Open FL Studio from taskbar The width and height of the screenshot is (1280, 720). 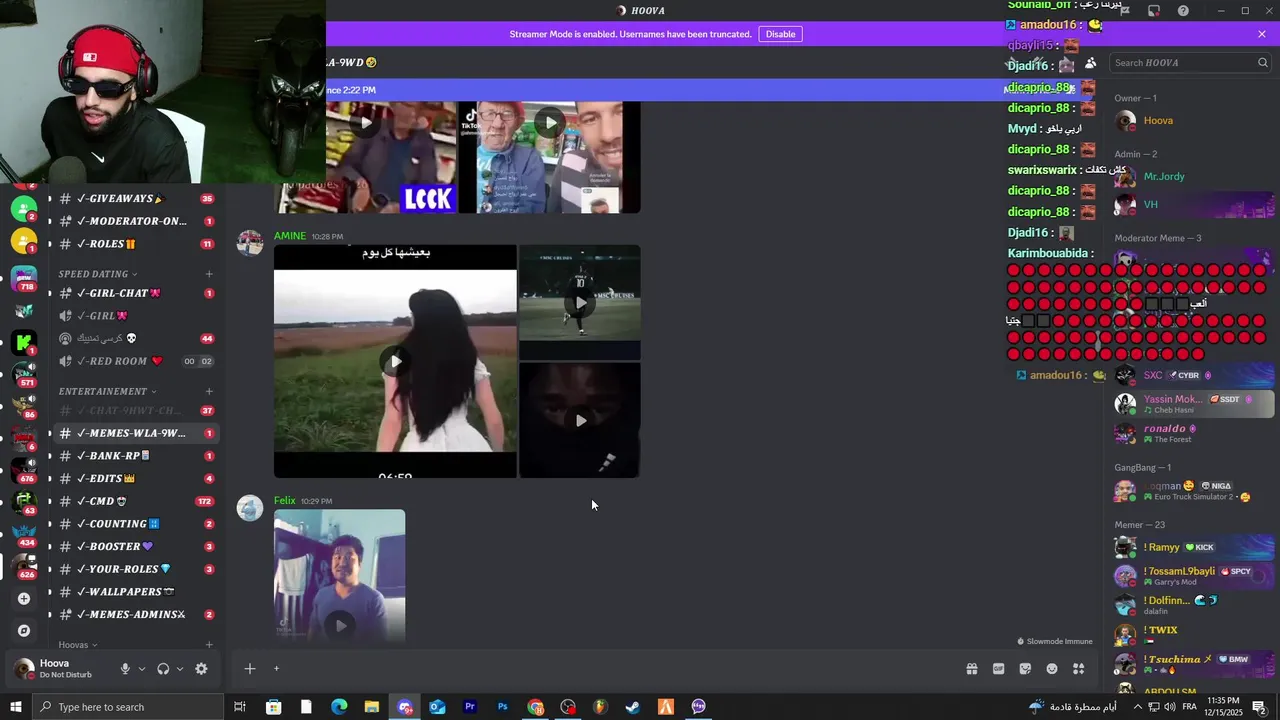(600, 707)
